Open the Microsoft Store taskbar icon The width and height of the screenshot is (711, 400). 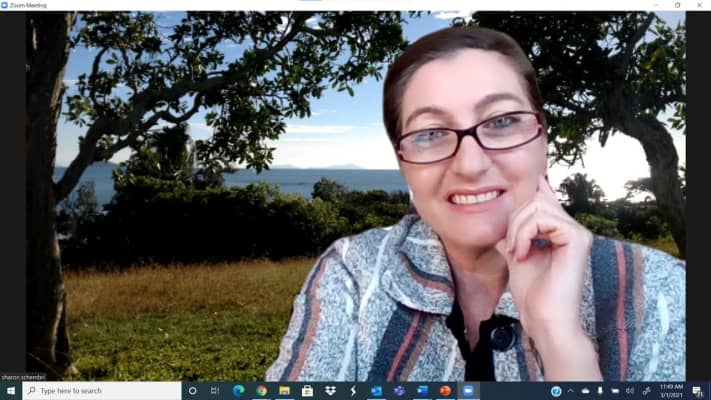[307, 391]
